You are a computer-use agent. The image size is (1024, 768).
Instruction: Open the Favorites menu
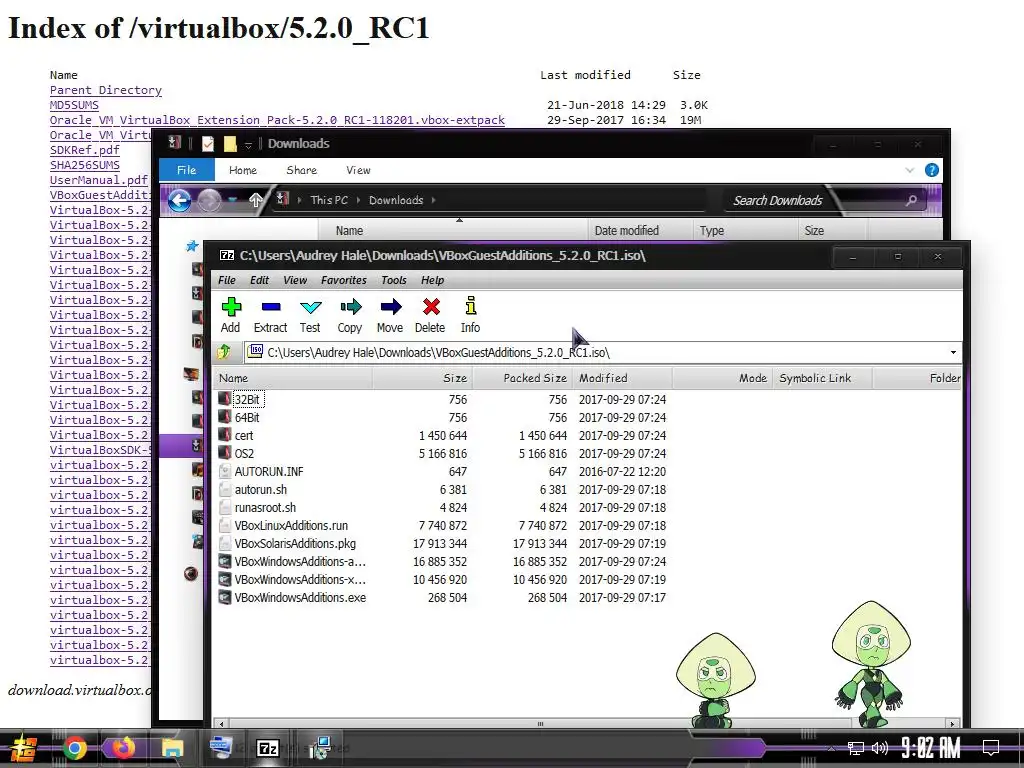tap(344, 280)
